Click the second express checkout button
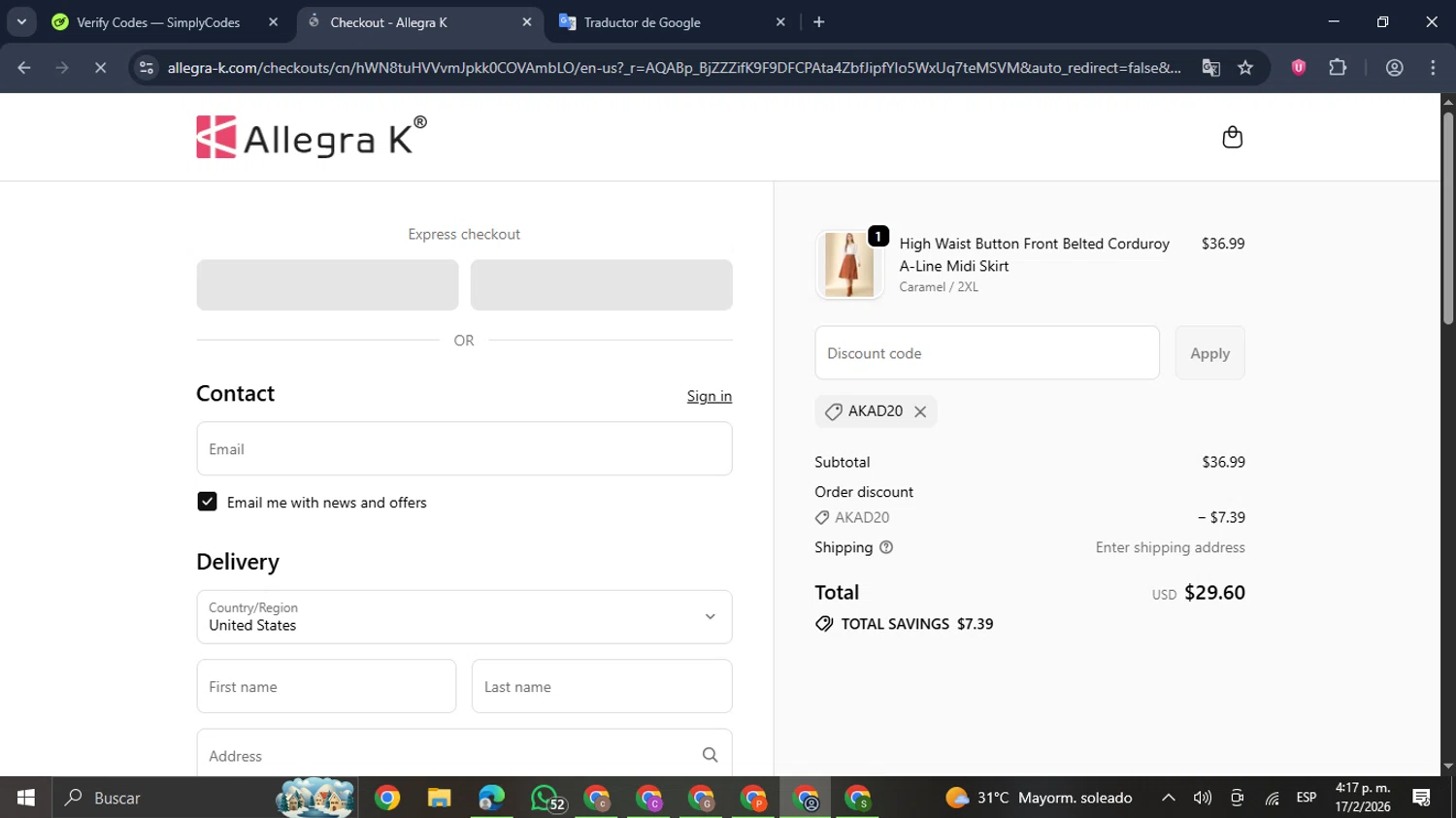This screenshot has width=1456, height=818. pyautogui.click(x=601, y=285)
